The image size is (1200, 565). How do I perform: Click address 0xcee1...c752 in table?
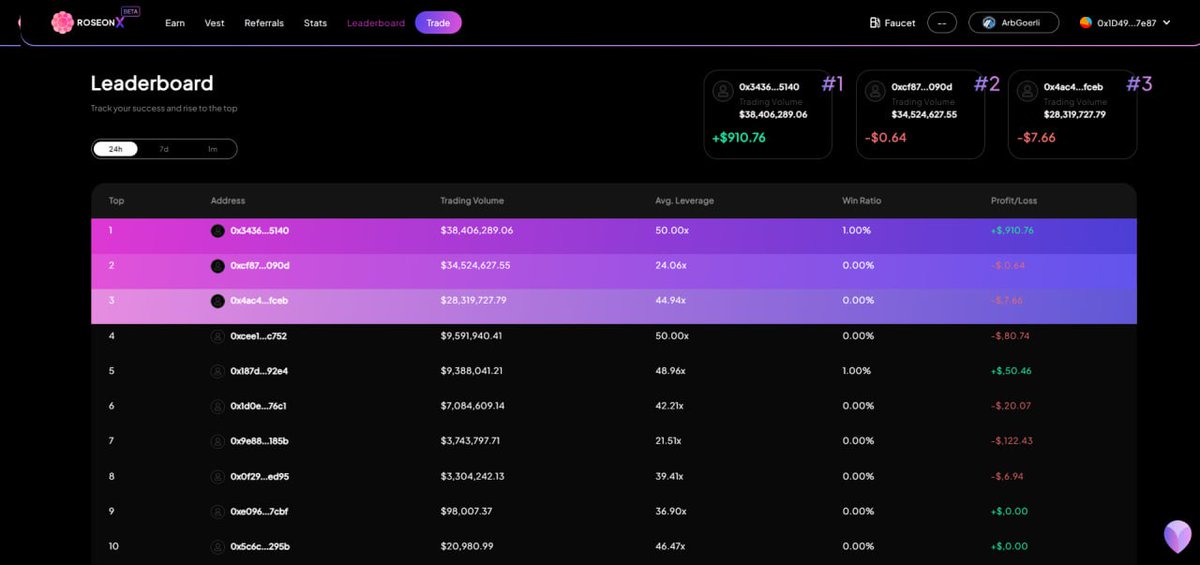(259, 336)
